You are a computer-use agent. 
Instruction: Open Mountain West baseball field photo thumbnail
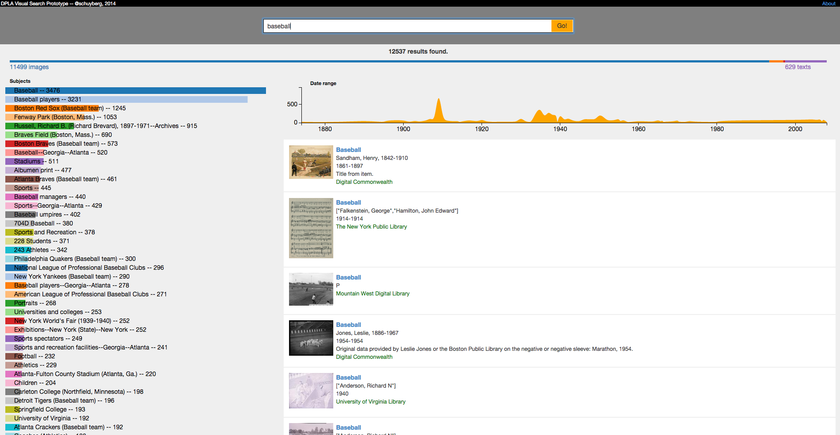pyautogui.click(x=311, y=289)
